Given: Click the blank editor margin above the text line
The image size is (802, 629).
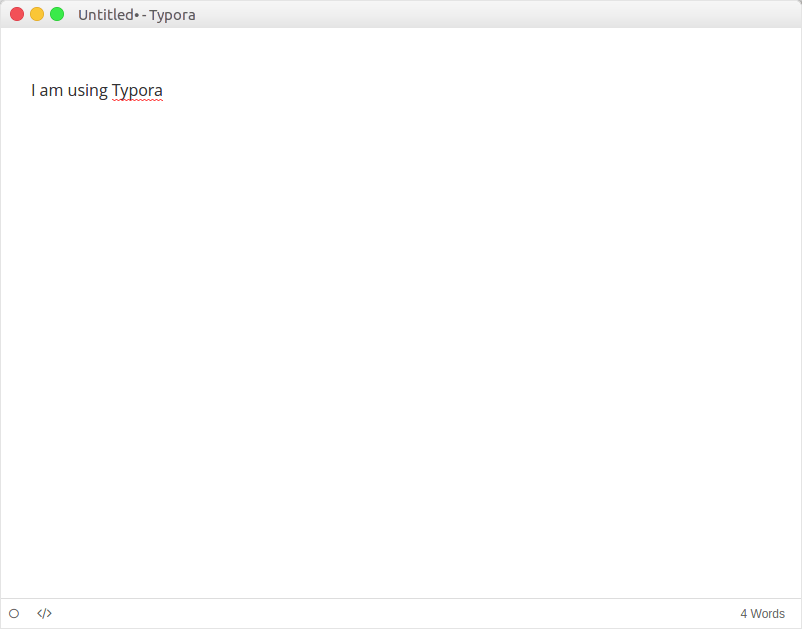Looking at the screenshot, I should tap(401, 54).
